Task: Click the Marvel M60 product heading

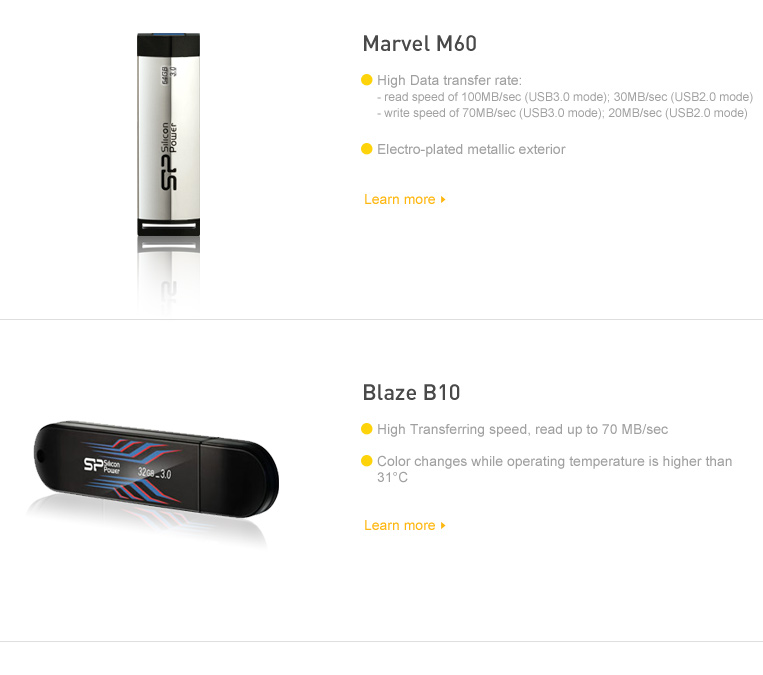Action: (x=419, y=44)
